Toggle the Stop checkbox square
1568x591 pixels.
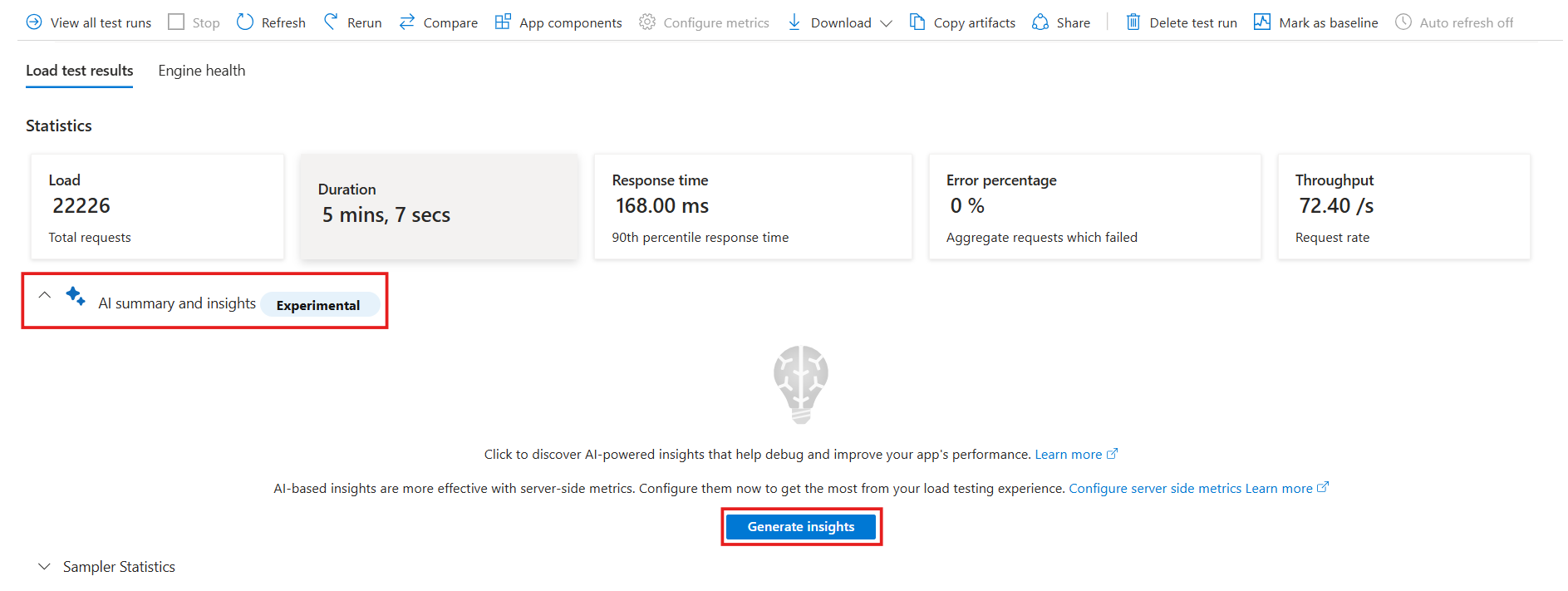tap(176, 22)
